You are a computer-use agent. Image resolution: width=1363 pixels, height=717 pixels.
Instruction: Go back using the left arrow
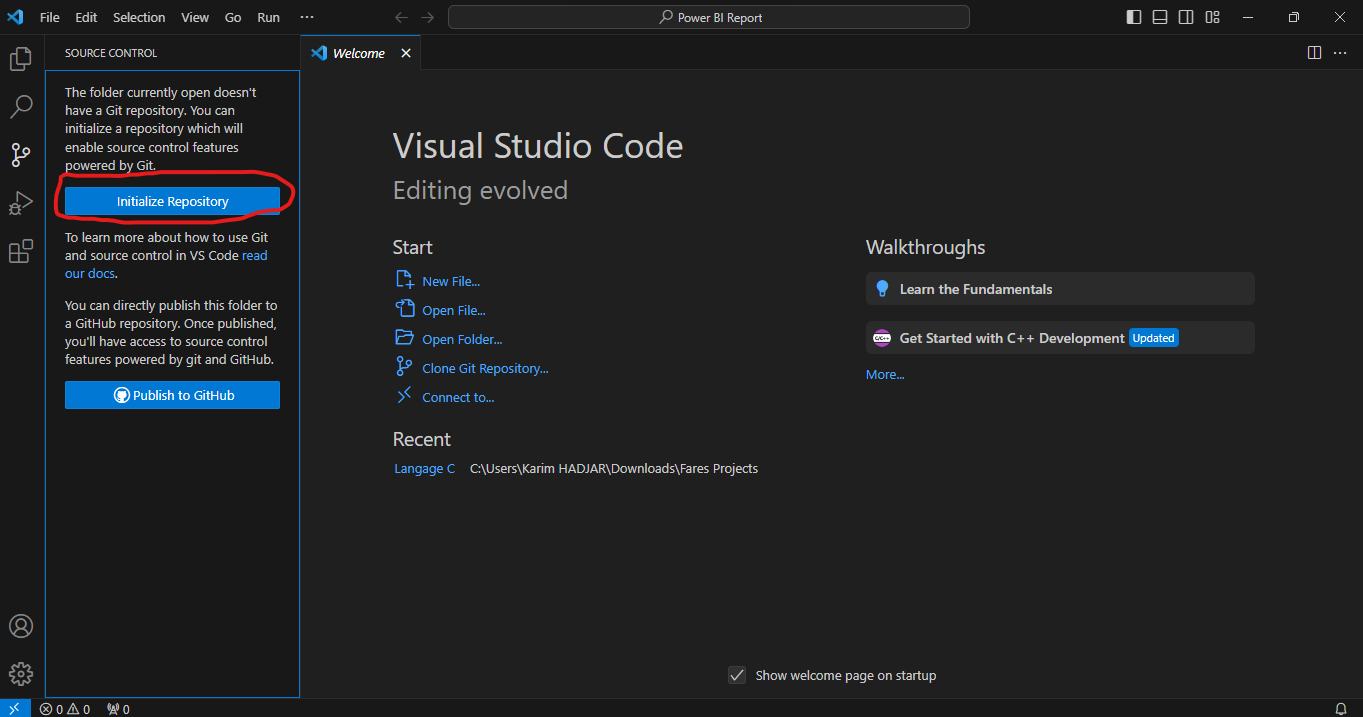point(401,17)
